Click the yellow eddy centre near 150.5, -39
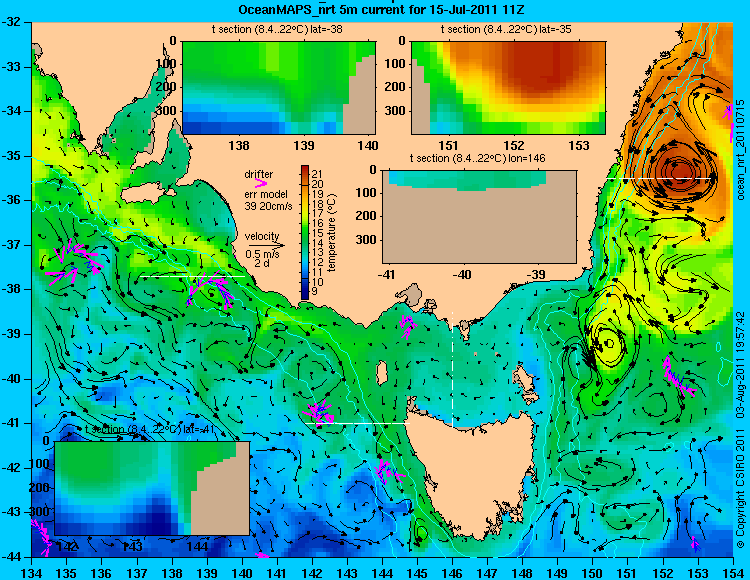 tap(609, 343)
